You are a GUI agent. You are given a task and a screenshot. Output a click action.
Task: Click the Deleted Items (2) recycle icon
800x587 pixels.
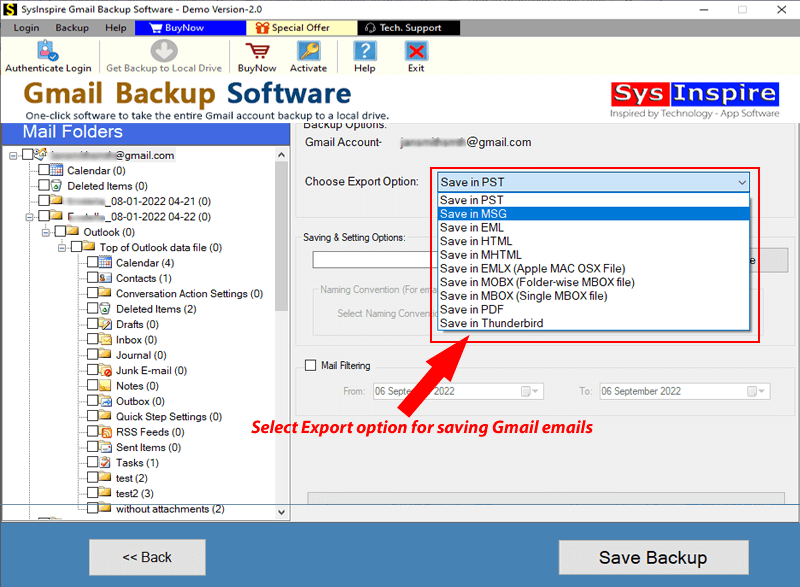(x=105, y=309)
